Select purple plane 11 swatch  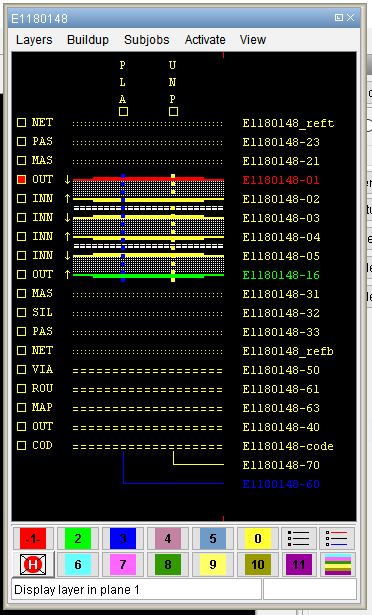click(299, 564)
